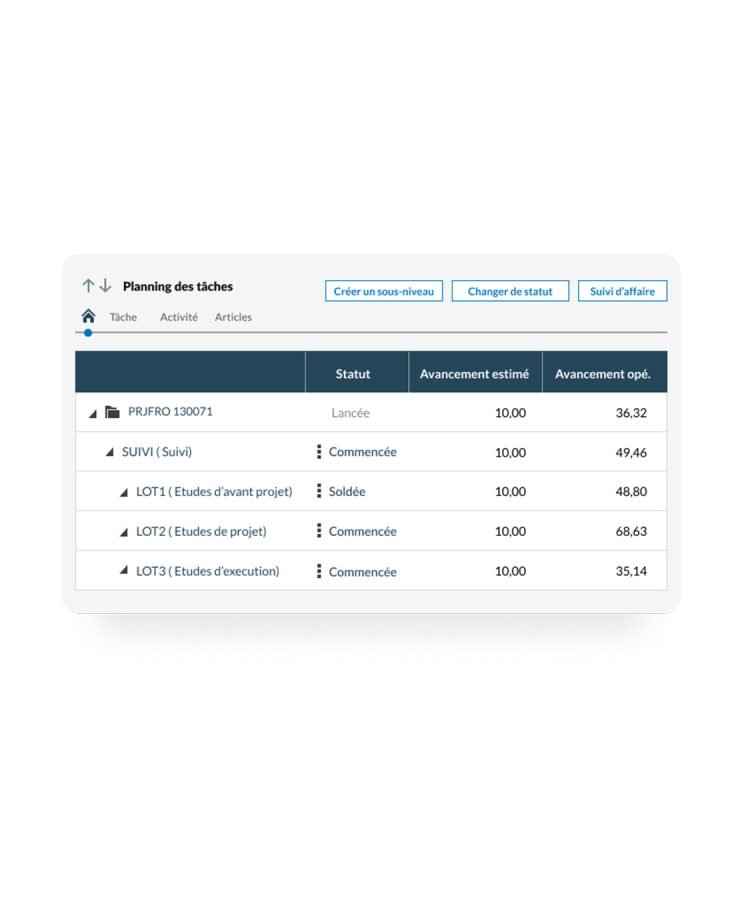Viewport: 740px width, 920px height.
Task: Click the Commencée status of SUIVI row
Action: pyautogui.click(x=363, y=452)
